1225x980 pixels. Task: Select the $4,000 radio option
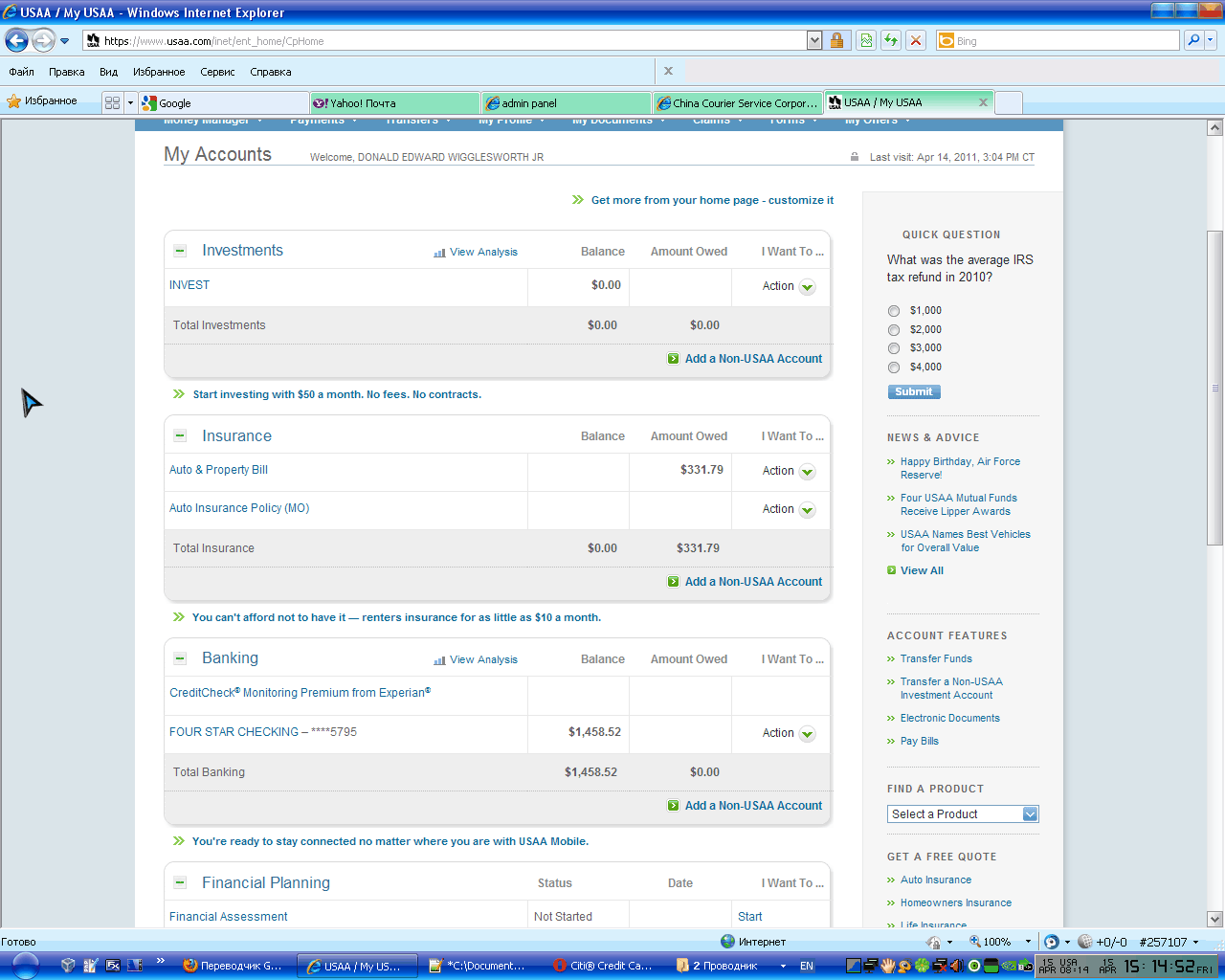pos(894,367)
